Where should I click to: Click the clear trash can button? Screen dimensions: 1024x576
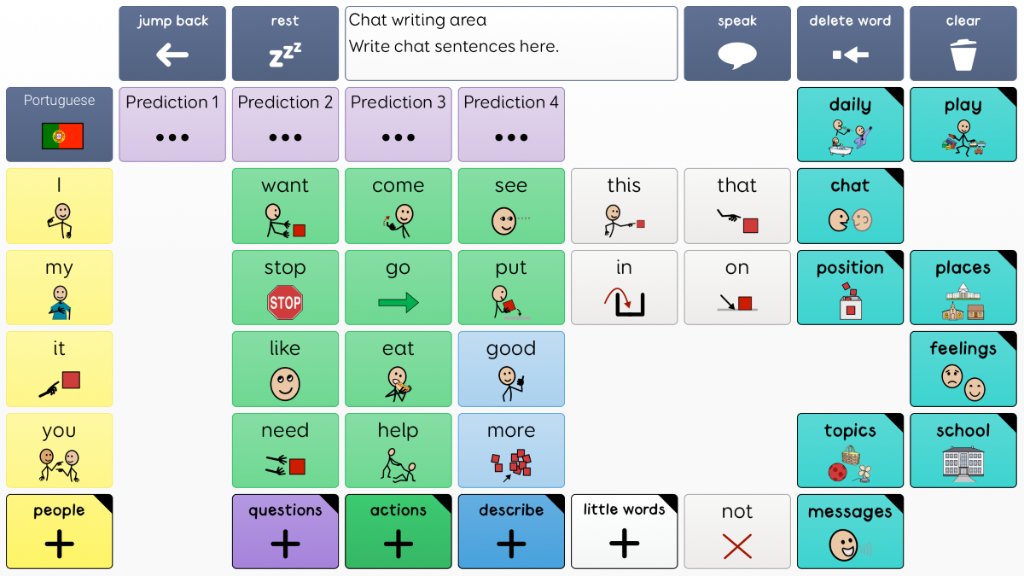[x=962, y=44]
